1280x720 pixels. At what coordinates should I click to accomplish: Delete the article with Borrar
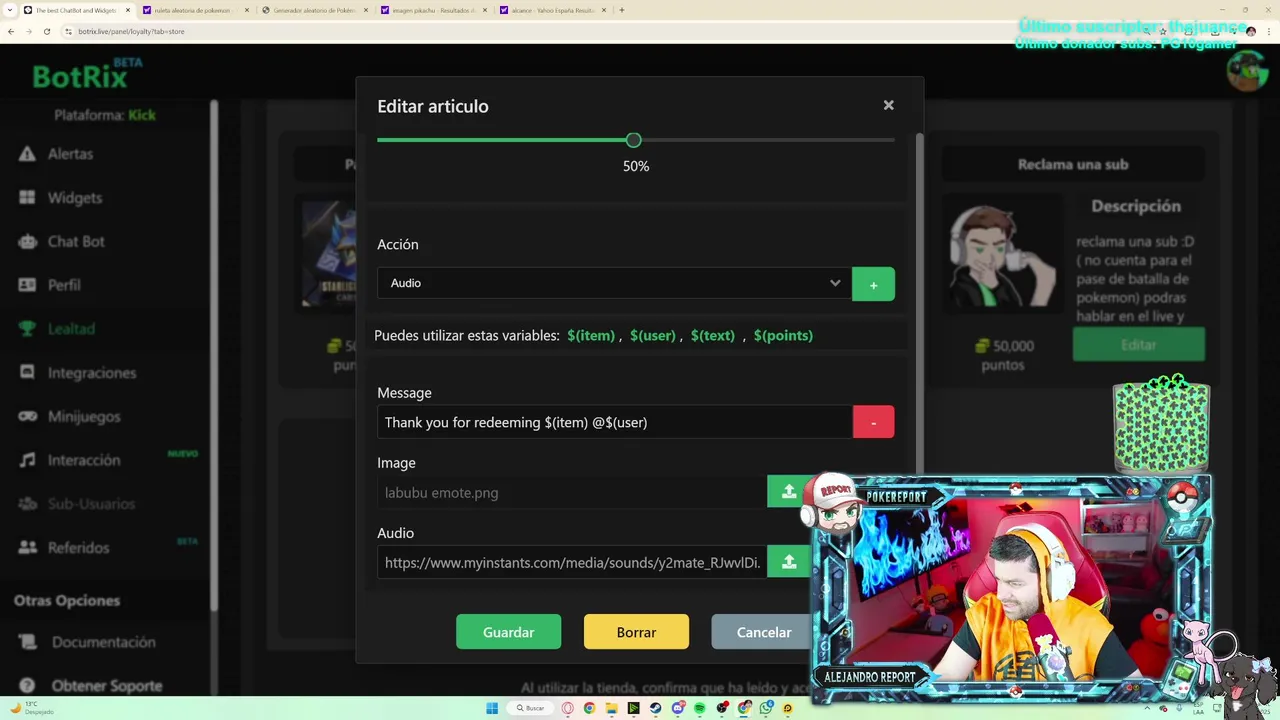click(636, 632)
